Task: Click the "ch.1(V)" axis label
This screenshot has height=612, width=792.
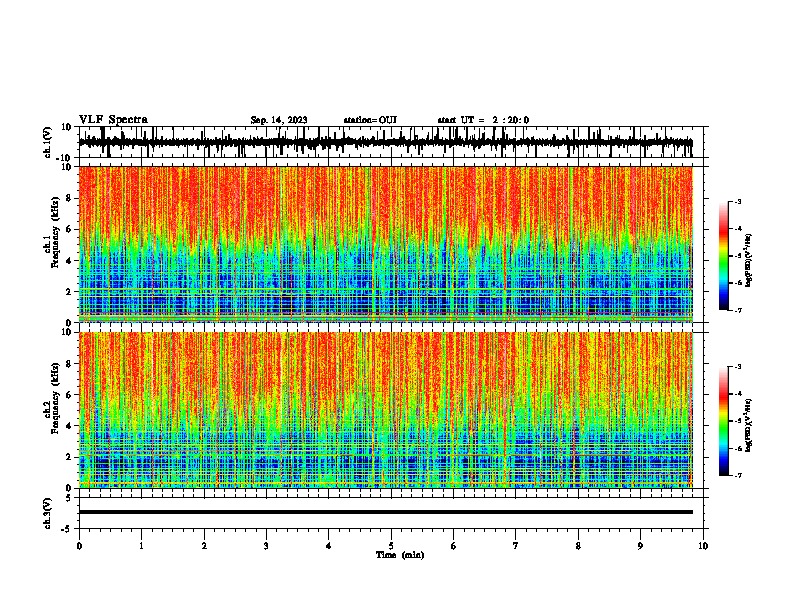Action: (48, 142)
